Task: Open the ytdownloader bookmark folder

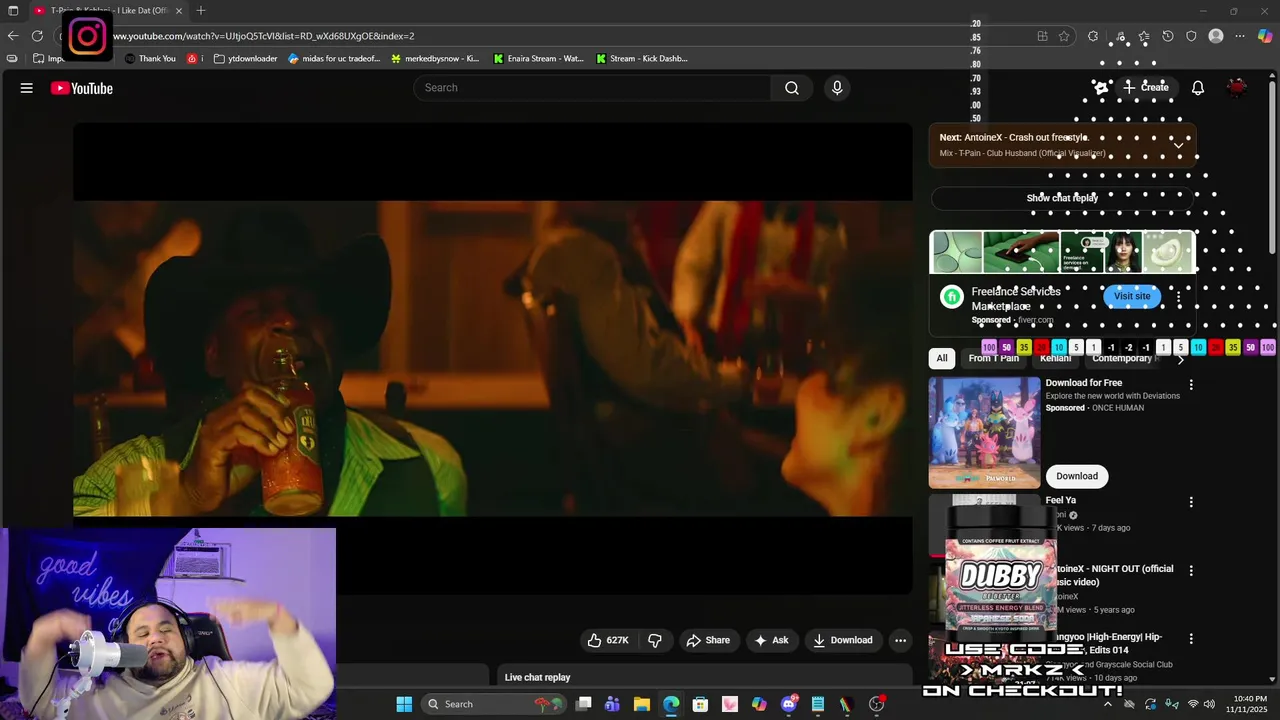Action: click(245, 59)
